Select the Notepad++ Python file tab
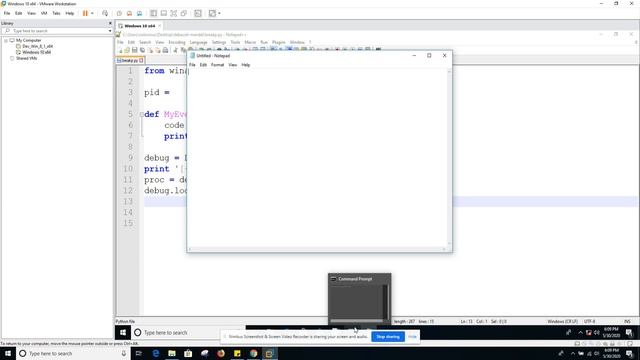Viewport: 640px width, 360px height. [x=130, y=60]
